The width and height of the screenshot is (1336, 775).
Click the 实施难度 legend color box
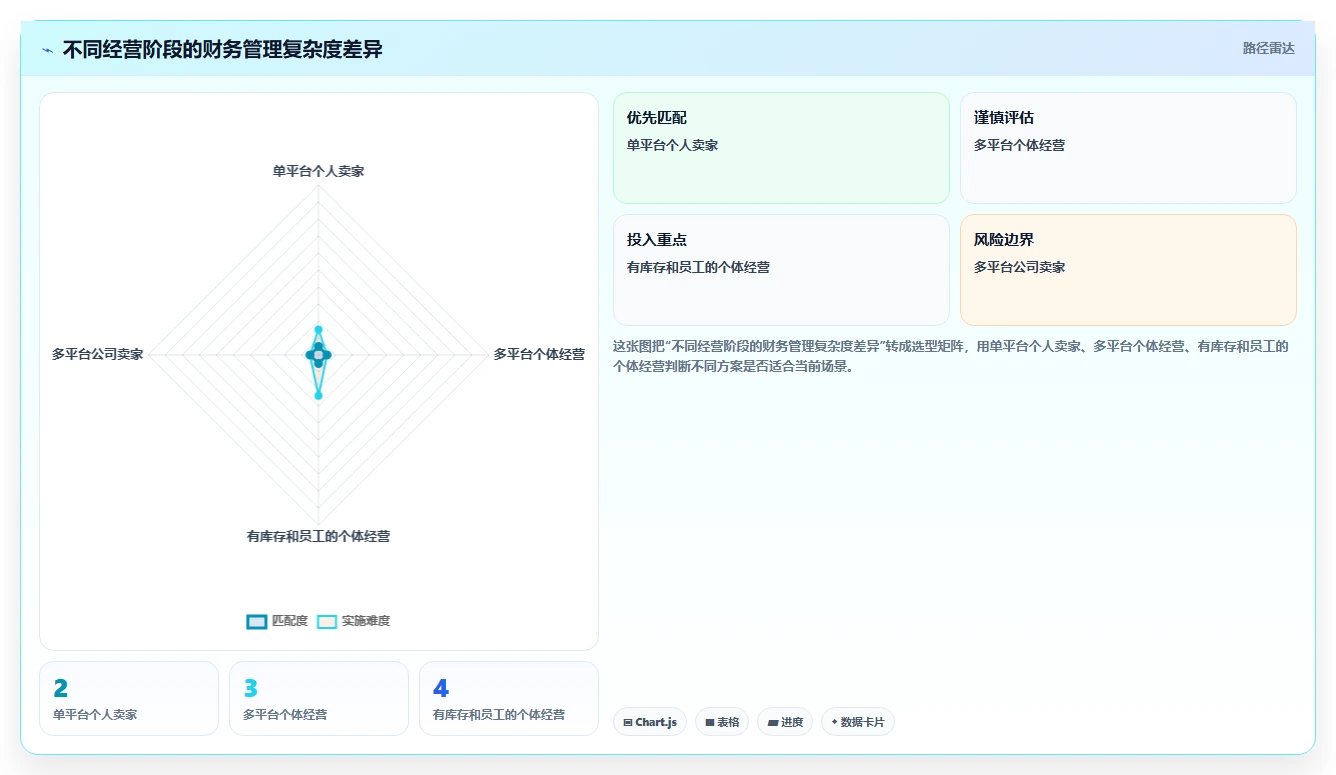(x=327, y=621)
